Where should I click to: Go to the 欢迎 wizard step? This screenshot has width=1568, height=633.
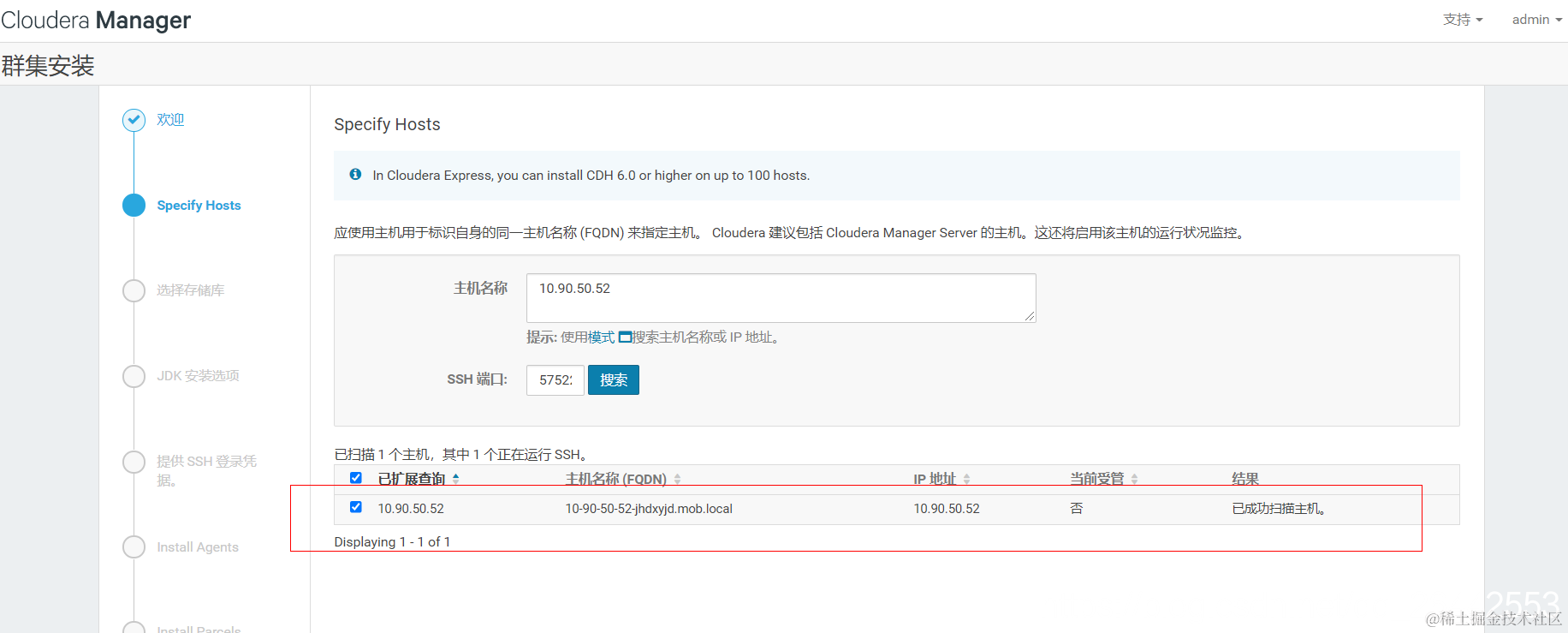[x=170, y=120]
